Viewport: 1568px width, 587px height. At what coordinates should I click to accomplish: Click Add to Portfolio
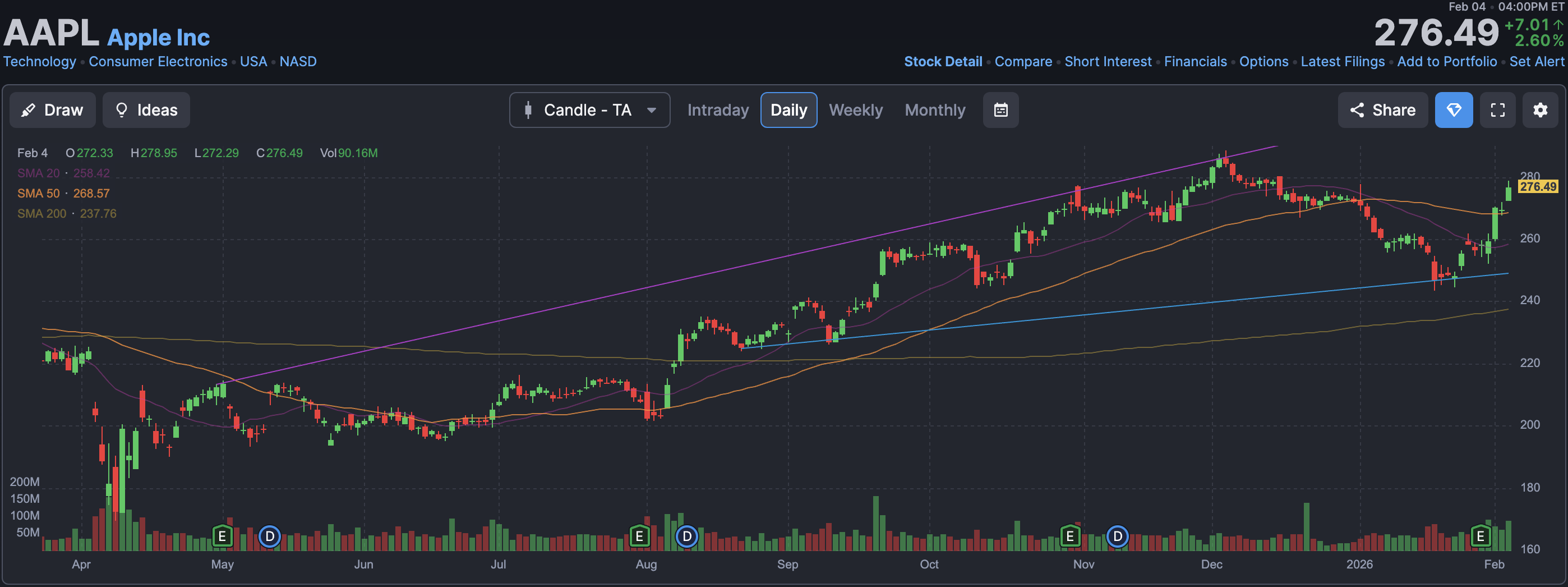(1447, 62)
